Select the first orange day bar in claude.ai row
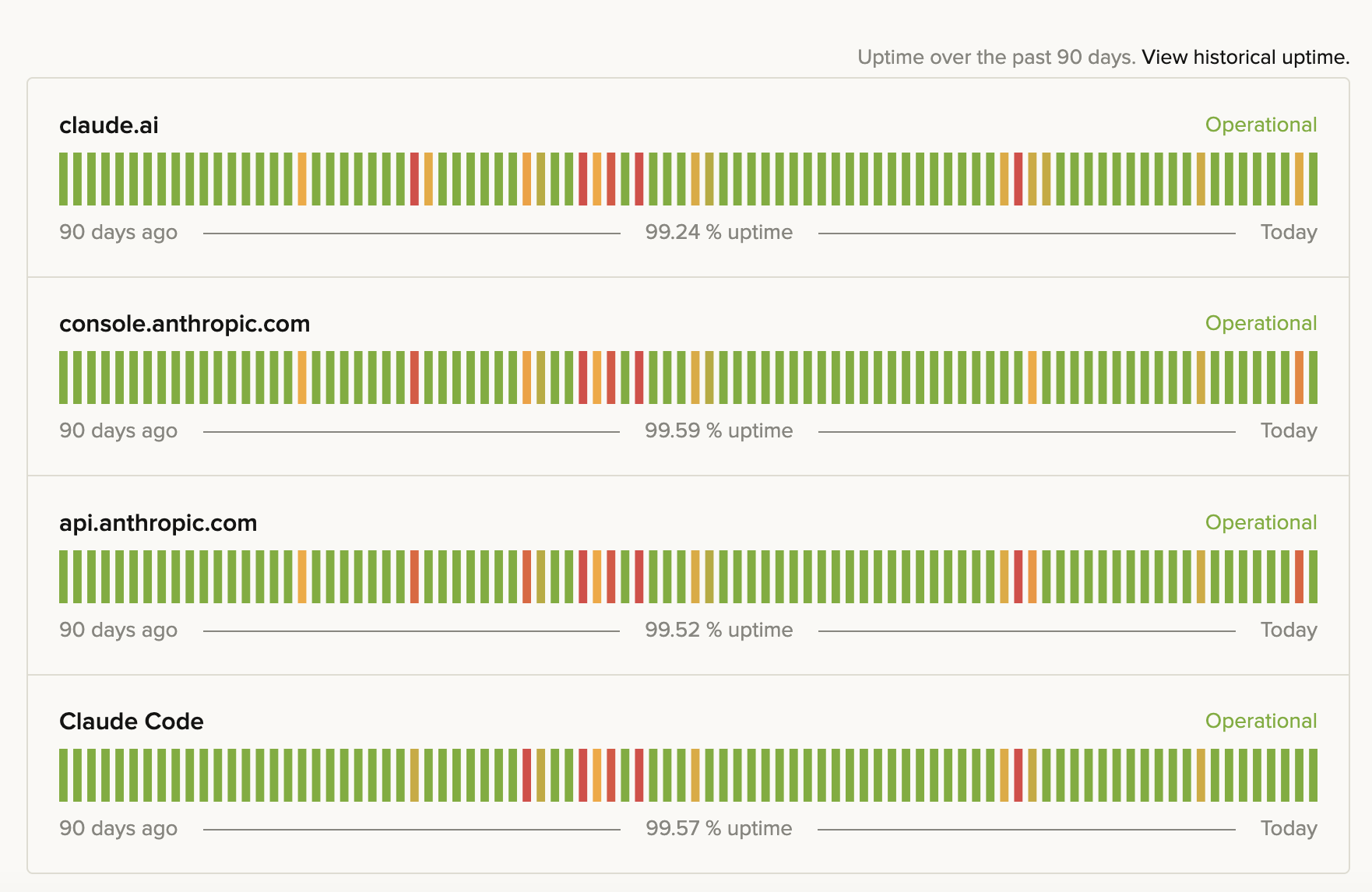The width and height of the screenshot is (1372, 892). point(302,179)
